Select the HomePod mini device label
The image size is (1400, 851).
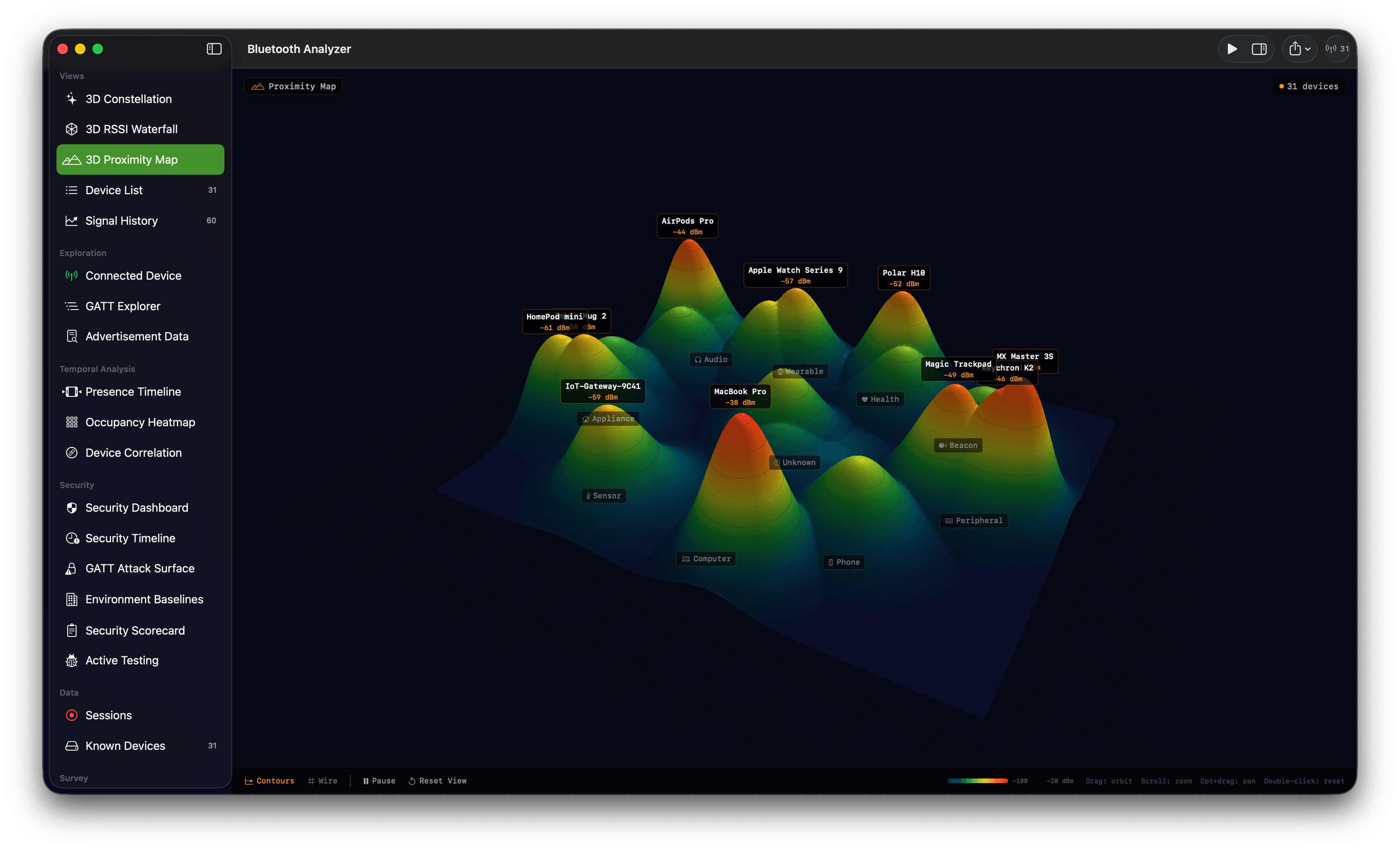tap(554, 322)
